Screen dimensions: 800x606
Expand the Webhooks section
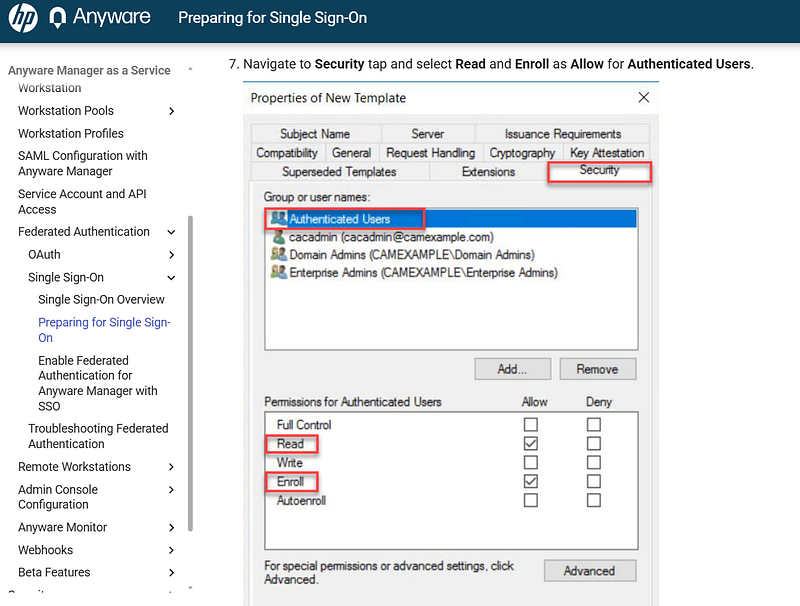click(171, 550)
